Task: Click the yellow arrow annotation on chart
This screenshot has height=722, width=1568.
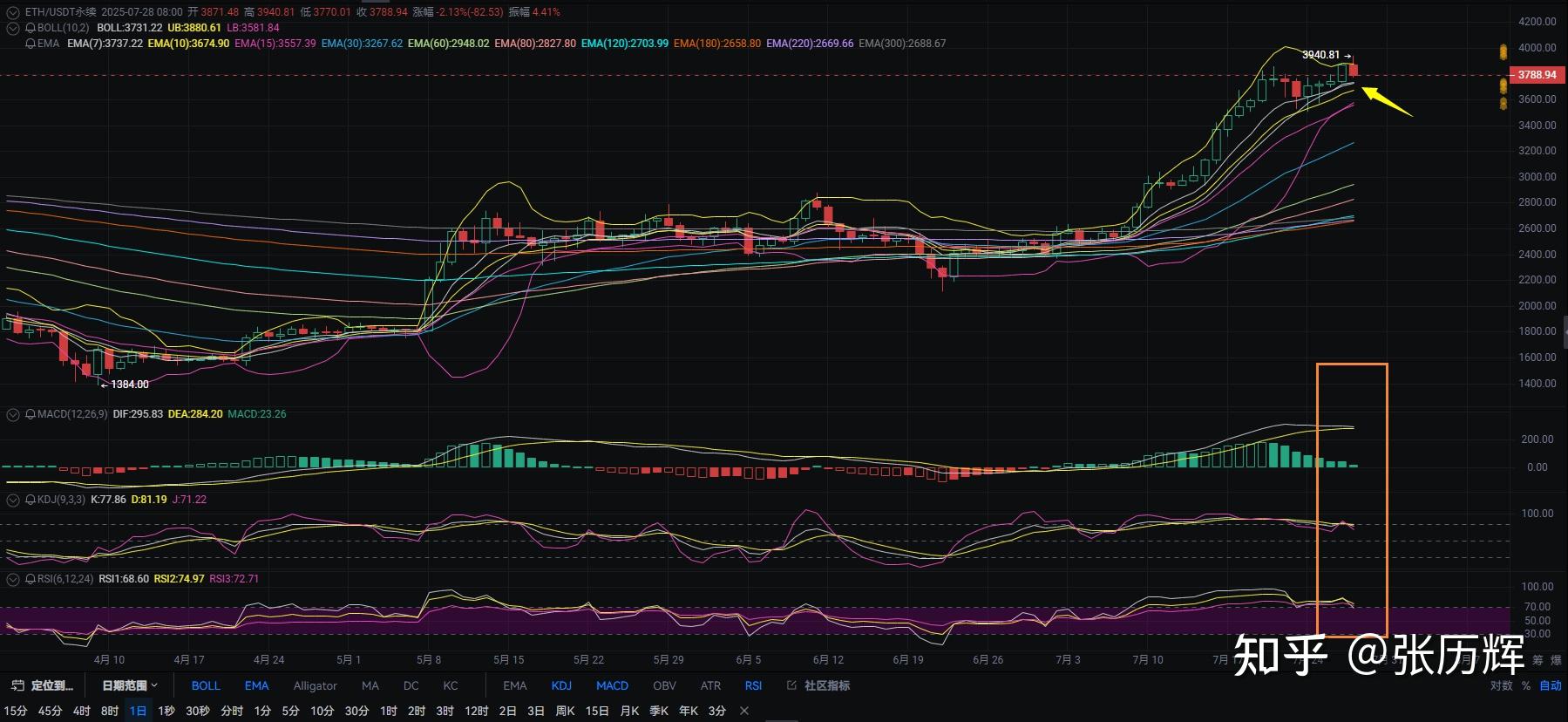Action: point(1386,101)
